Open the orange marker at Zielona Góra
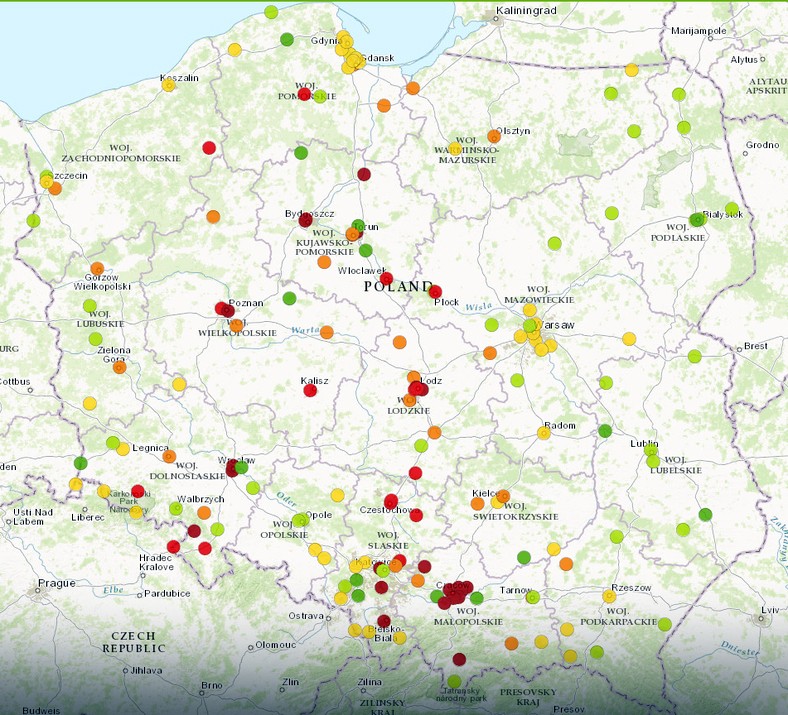 click(x=120, y=367)
